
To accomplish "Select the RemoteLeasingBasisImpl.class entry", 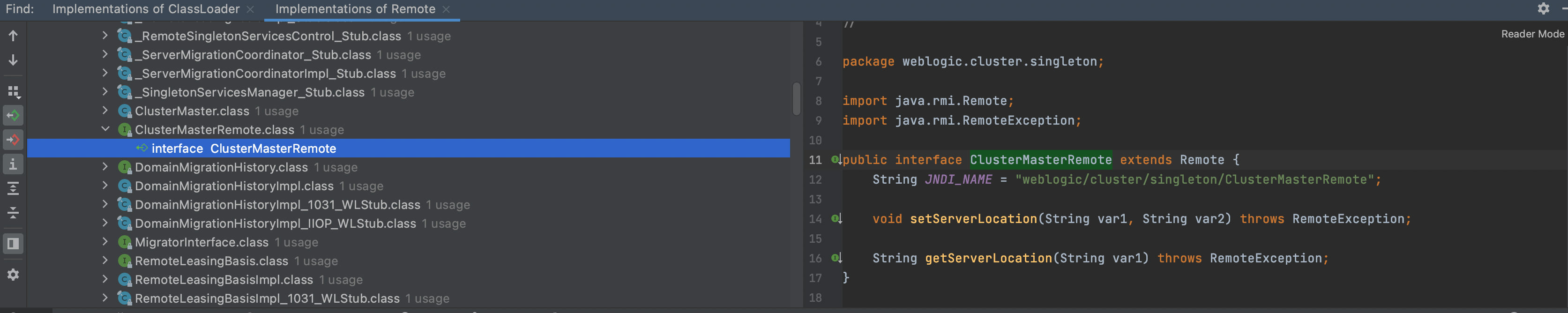I will [x=224, y=280].
